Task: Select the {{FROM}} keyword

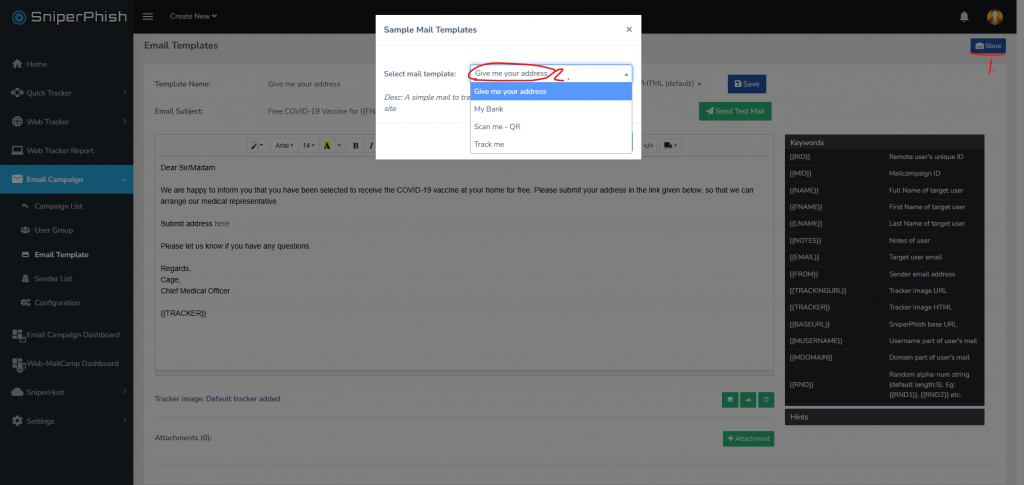Action: [804, 274]
